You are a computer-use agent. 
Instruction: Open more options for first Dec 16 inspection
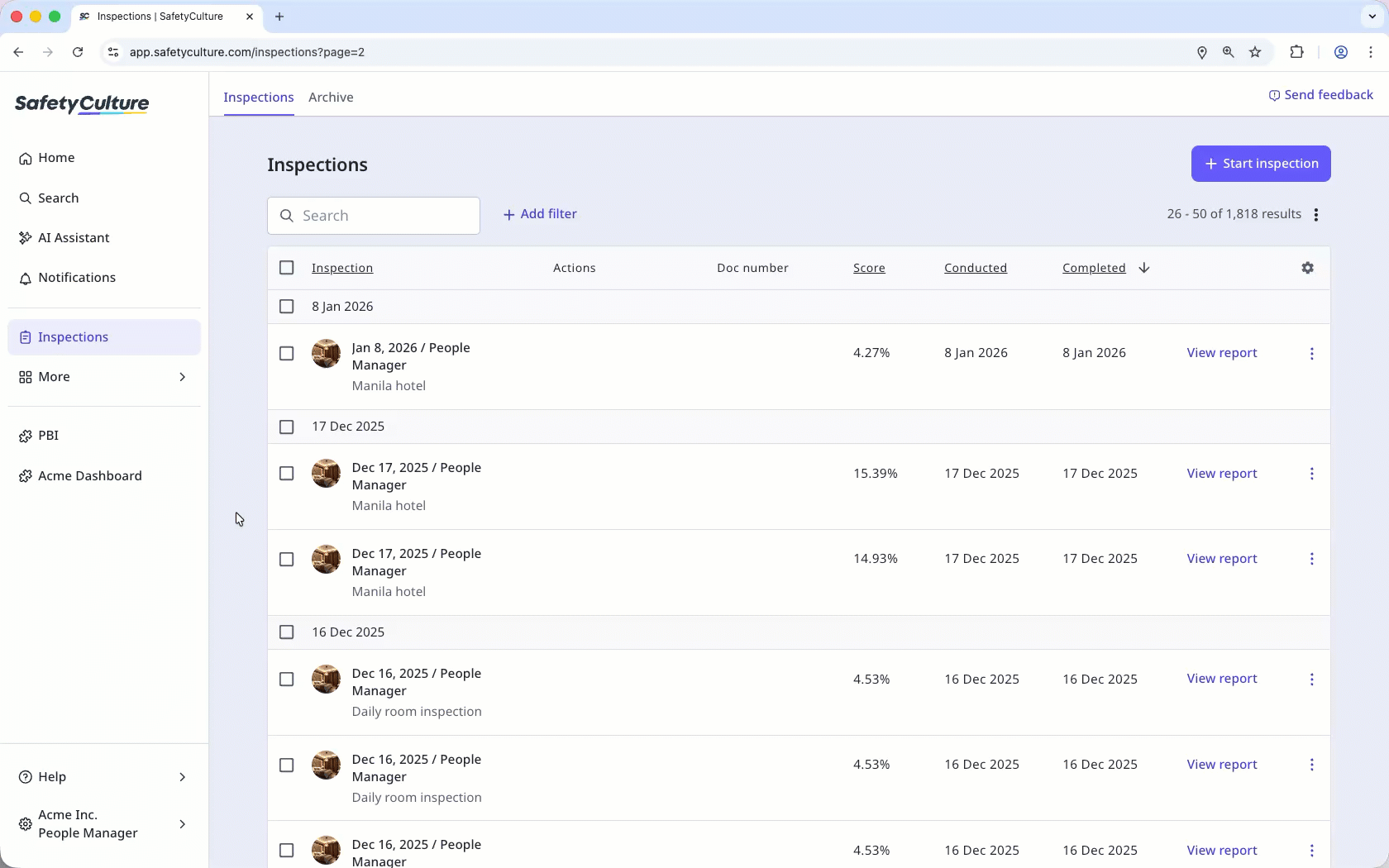point(1312,680)
